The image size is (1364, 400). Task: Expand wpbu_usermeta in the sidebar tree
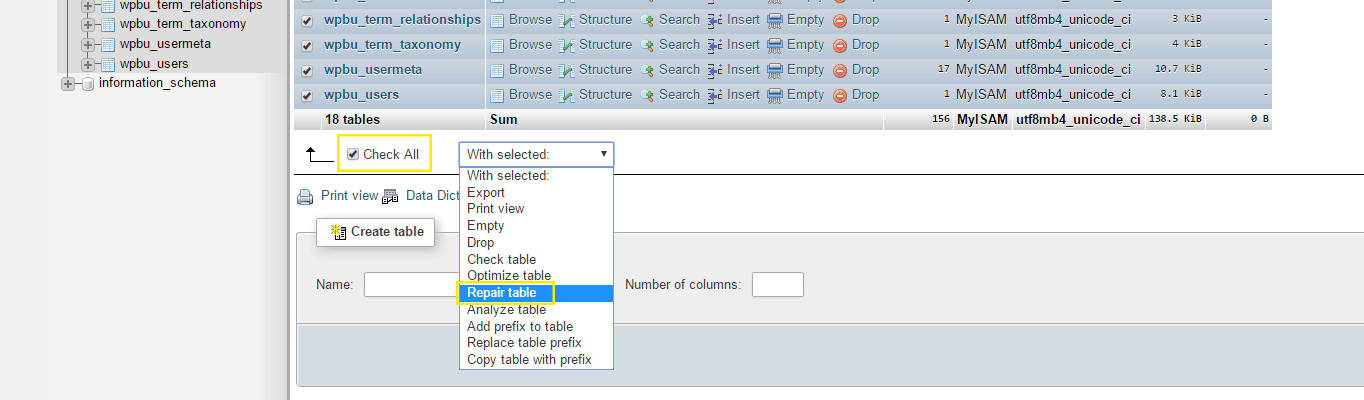click(88, 44)
